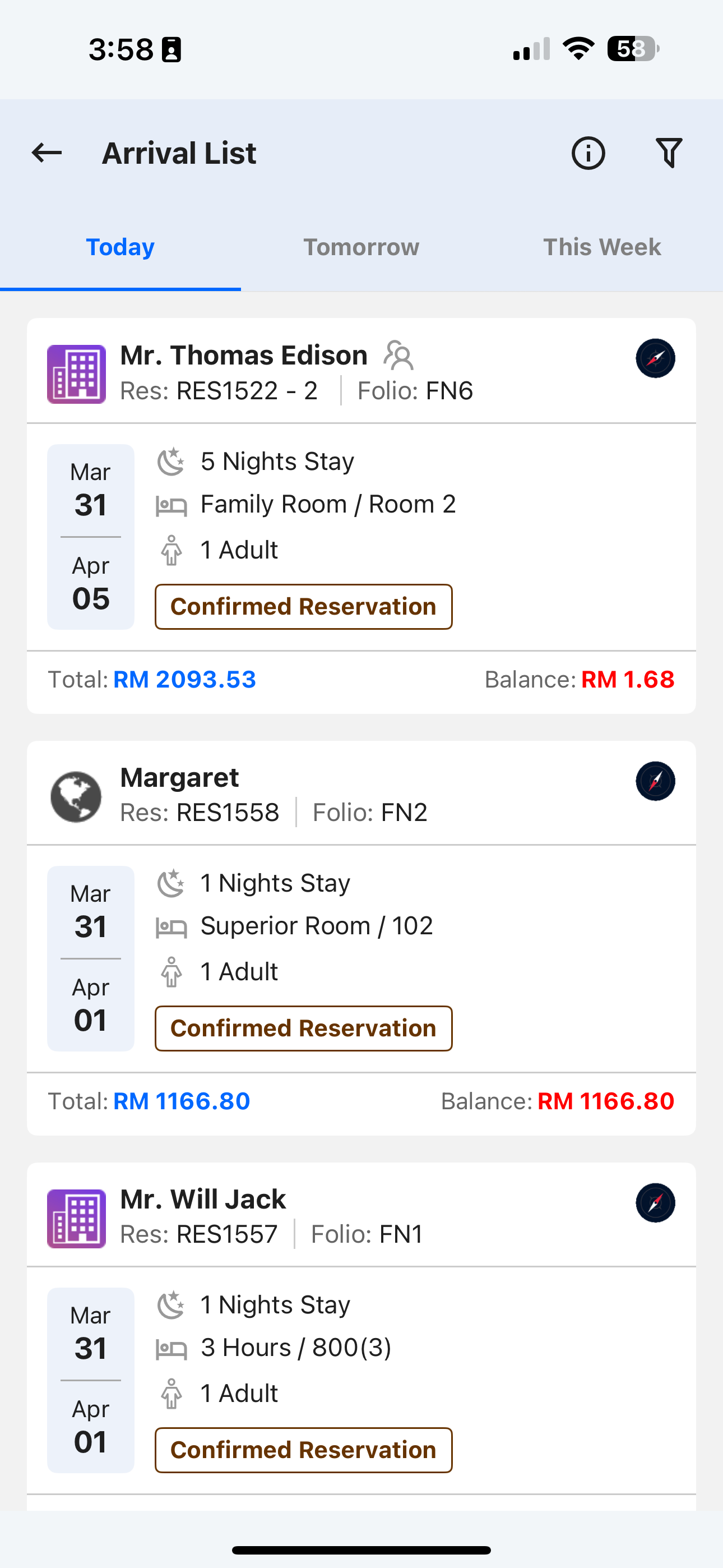Tap compass icon on Will Jack card

pos(655,1203)
